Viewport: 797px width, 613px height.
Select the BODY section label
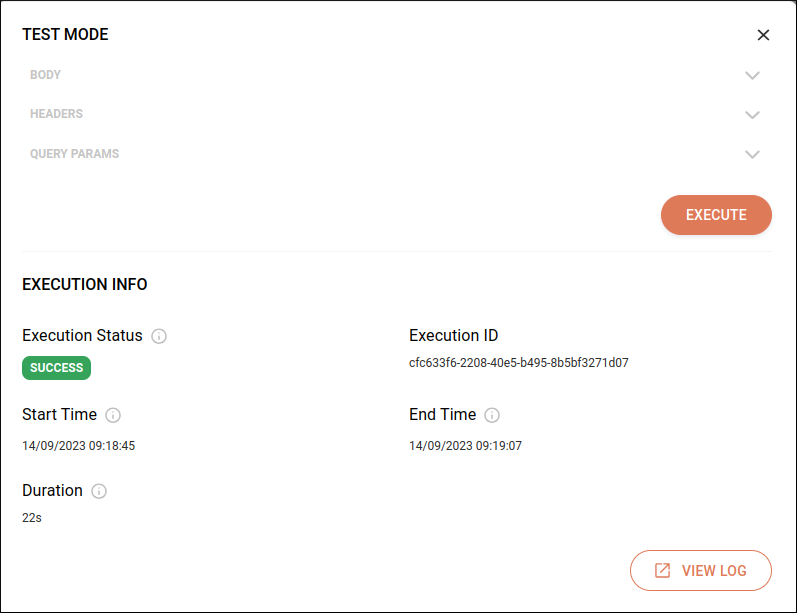(46, 75)
